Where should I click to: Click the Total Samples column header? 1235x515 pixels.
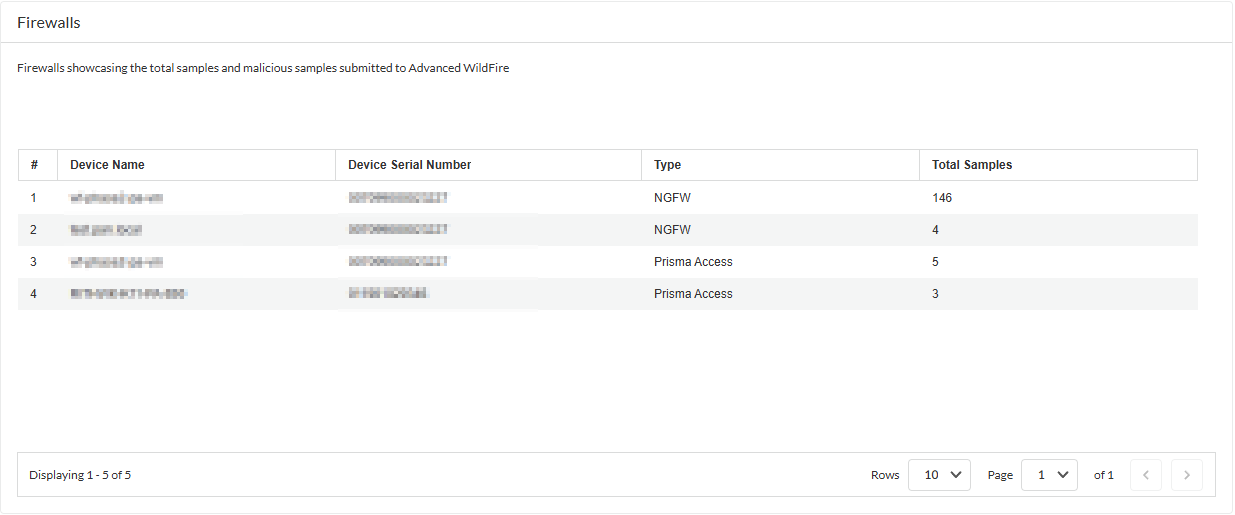point(972,165)
